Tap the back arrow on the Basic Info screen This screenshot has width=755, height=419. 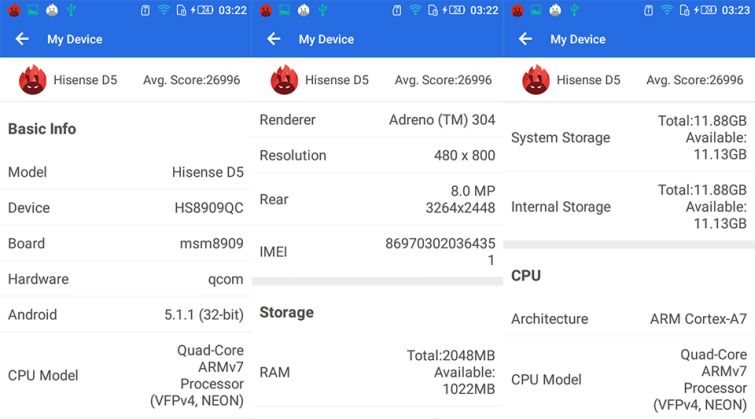pos(22,39)
